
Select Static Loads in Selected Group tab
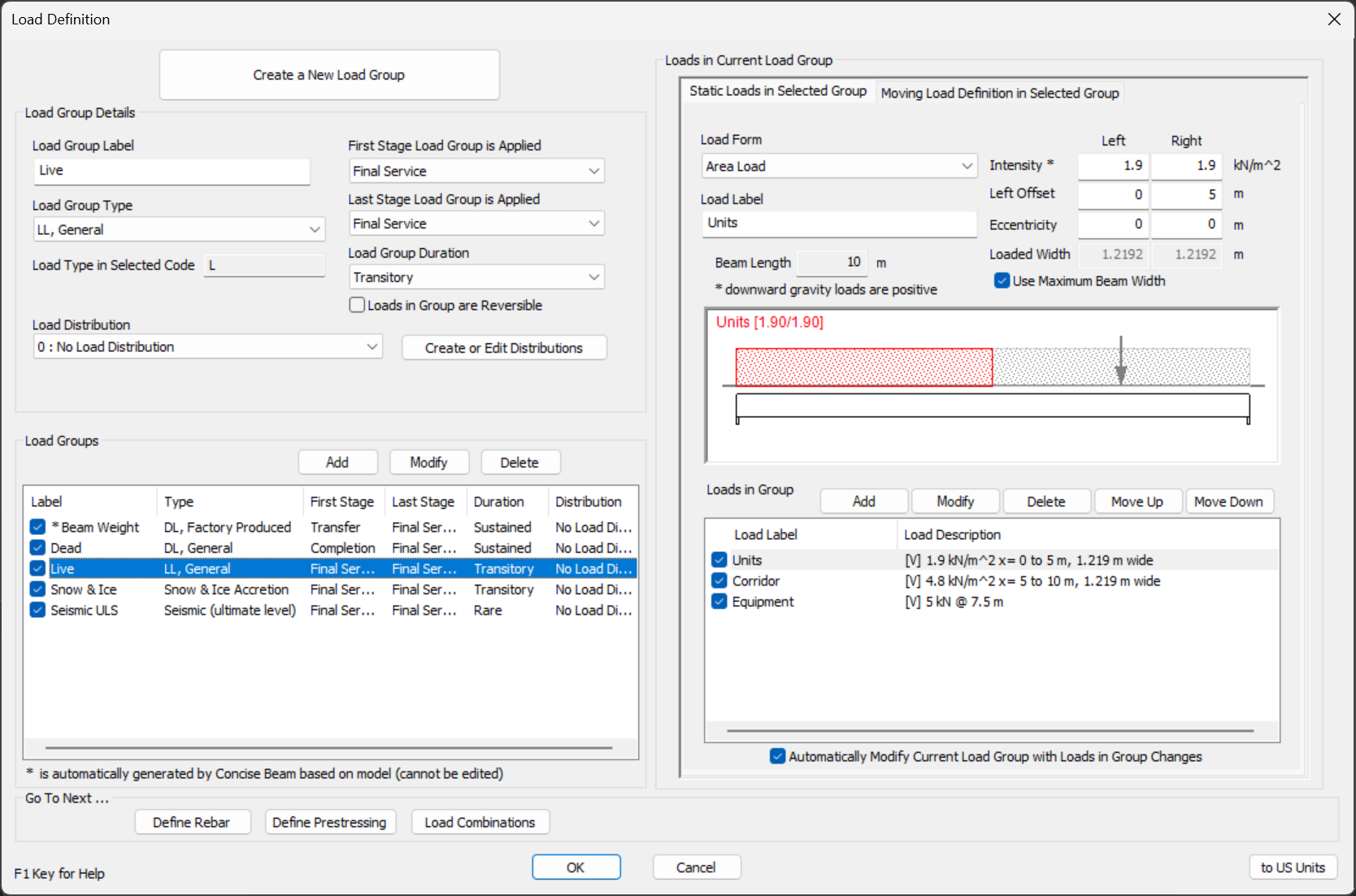pyautogui.click(x=777, y=91)
